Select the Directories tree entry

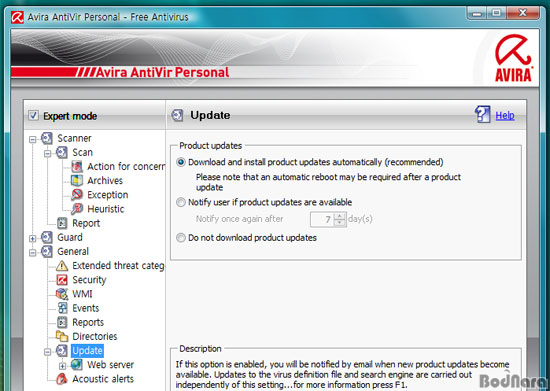coord(95,336)
